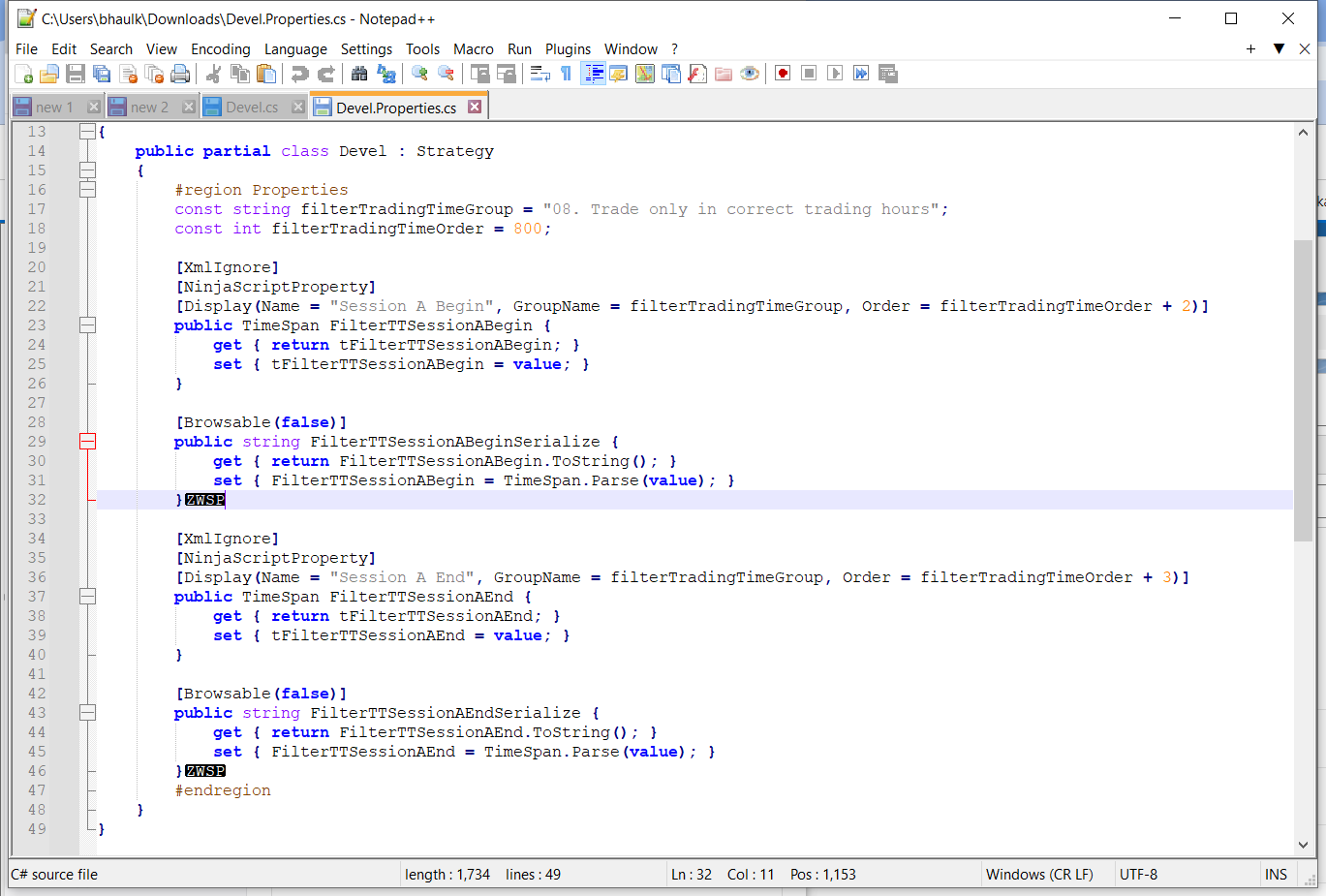This screenshot has height=896, width=1326.
Task: Undo the last edit via toolbar
Action: 300,74
